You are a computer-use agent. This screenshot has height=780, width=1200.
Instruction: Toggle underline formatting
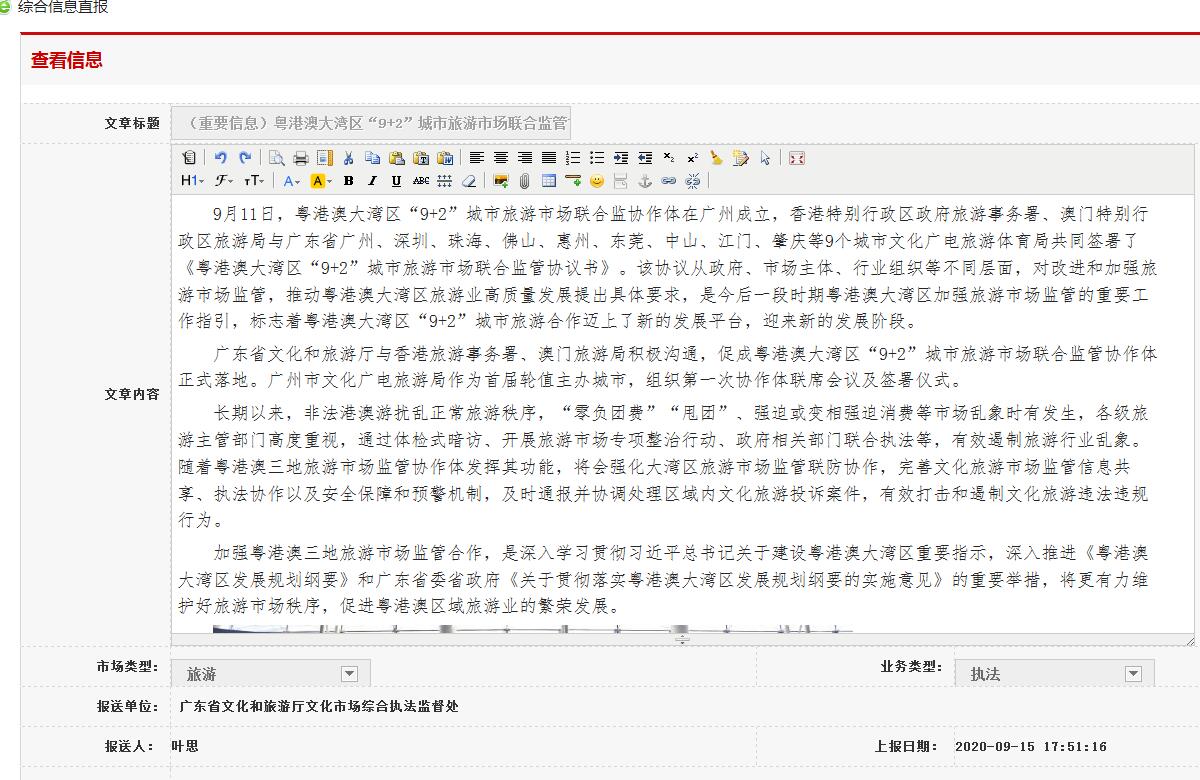[x=396, y=181]
